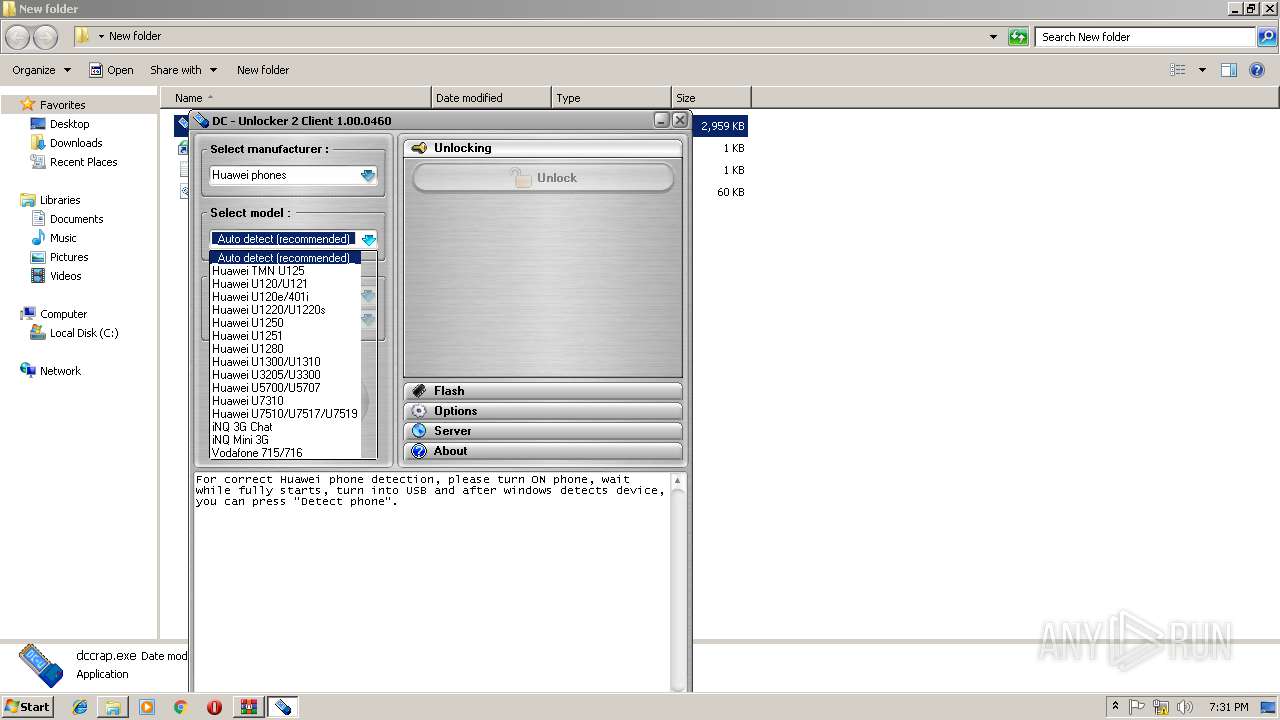The width and height of the screenshot is (1280, 720).
Task: Open Recent Places in navigation pane
Action: tap(74, 162)
